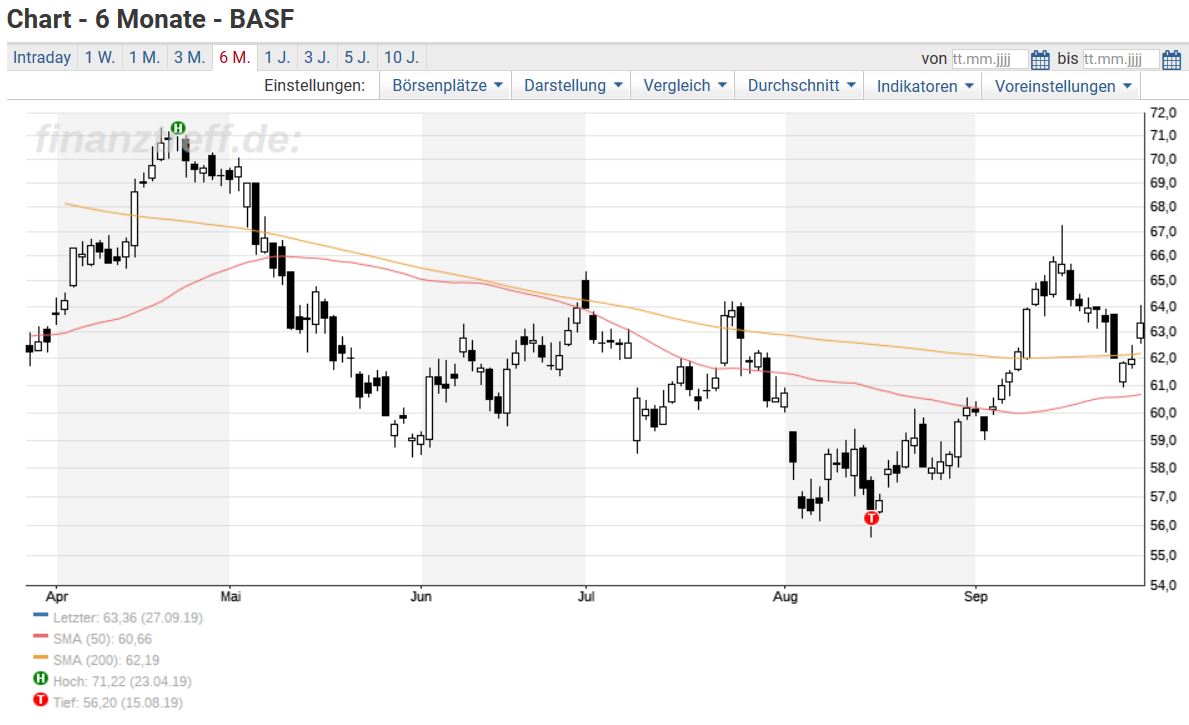The image size is (1189, 725).
Task: Switch to the 10 J. time range tab
Action: pos(401,58)
